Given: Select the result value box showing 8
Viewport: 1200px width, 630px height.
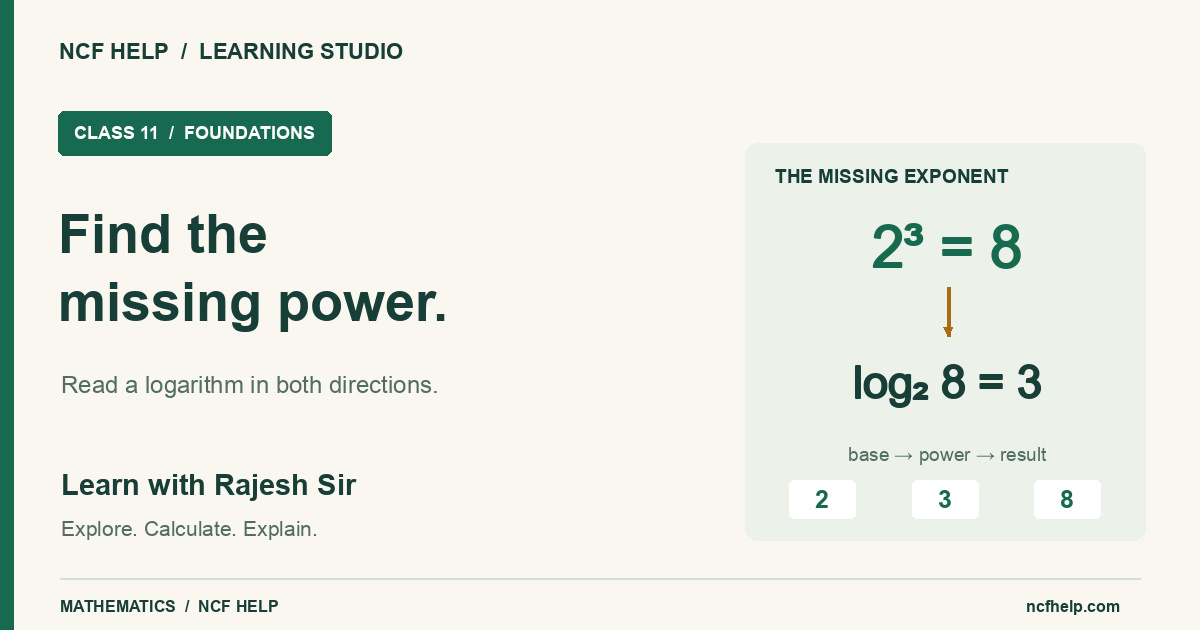Looking at the screenshot, I should (x=1067, y=500).
